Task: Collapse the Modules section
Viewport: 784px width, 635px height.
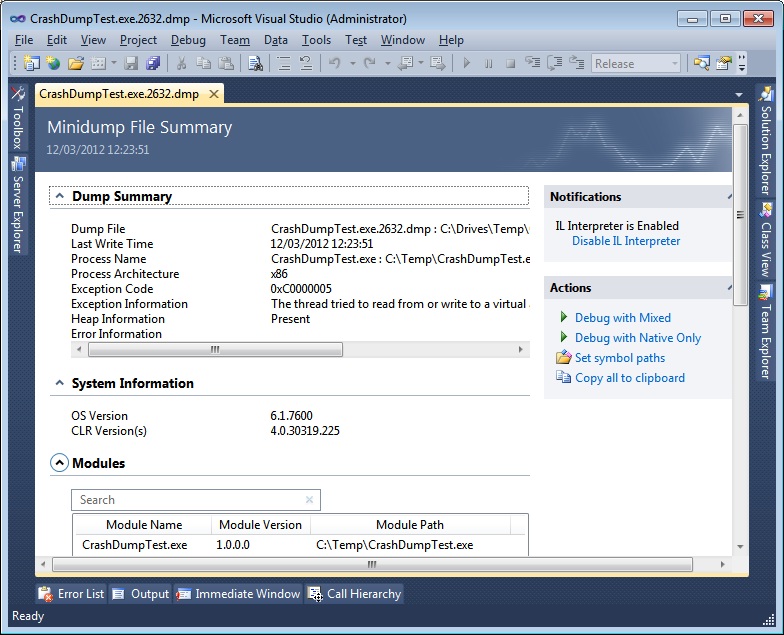Action: click(x=59, y=463)
